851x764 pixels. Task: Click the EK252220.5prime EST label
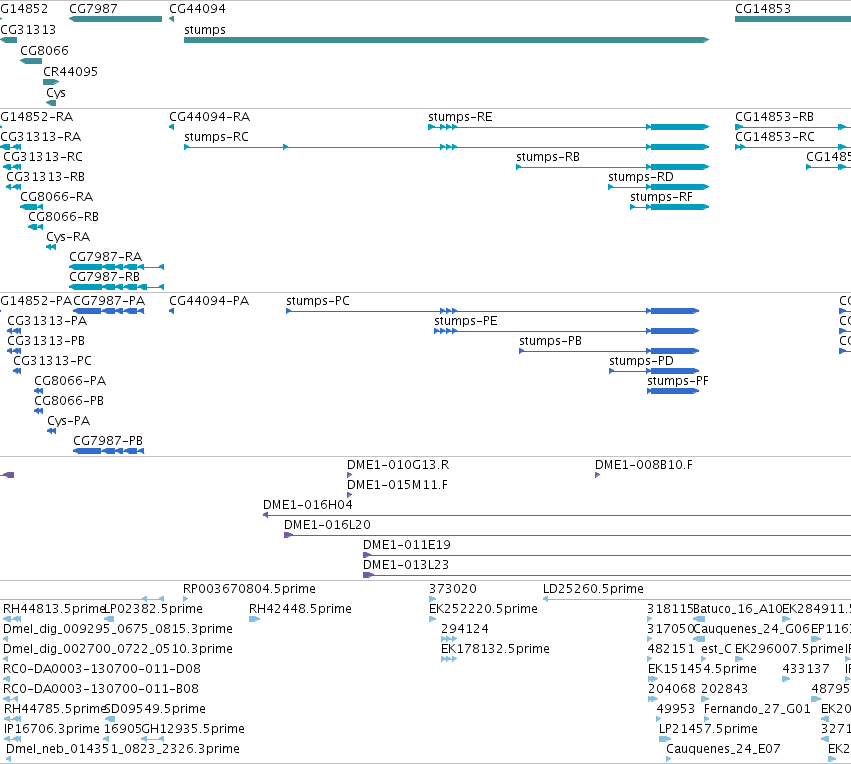pos(483,609)
